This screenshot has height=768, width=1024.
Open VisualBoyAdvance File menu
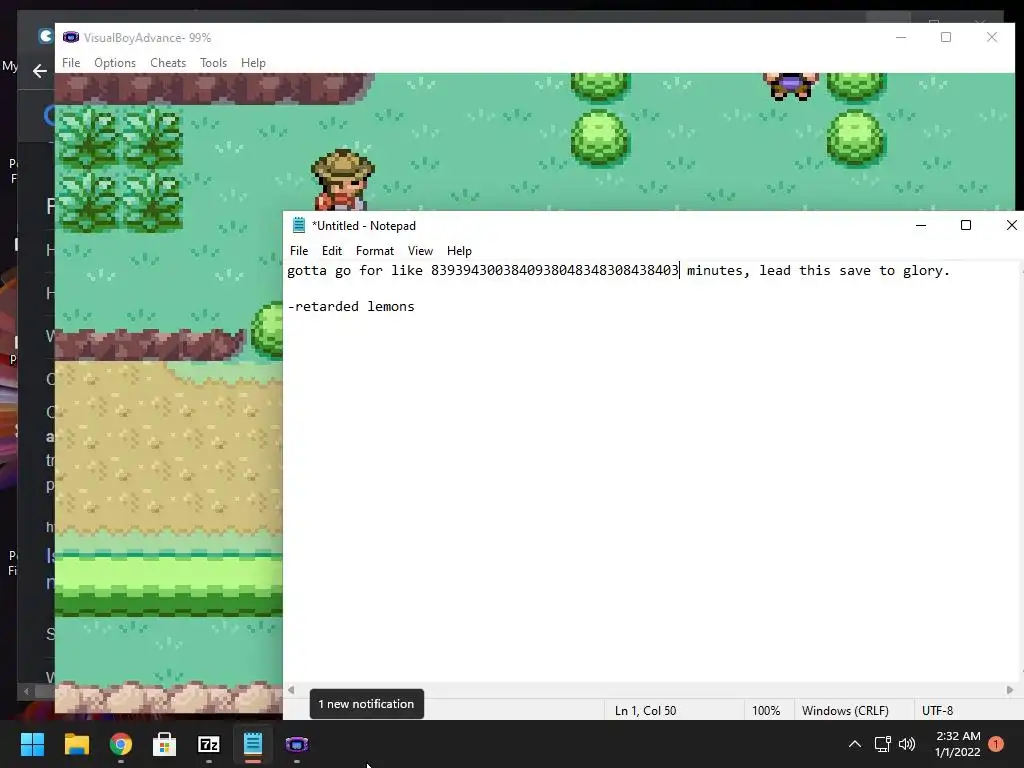(71, 63)
